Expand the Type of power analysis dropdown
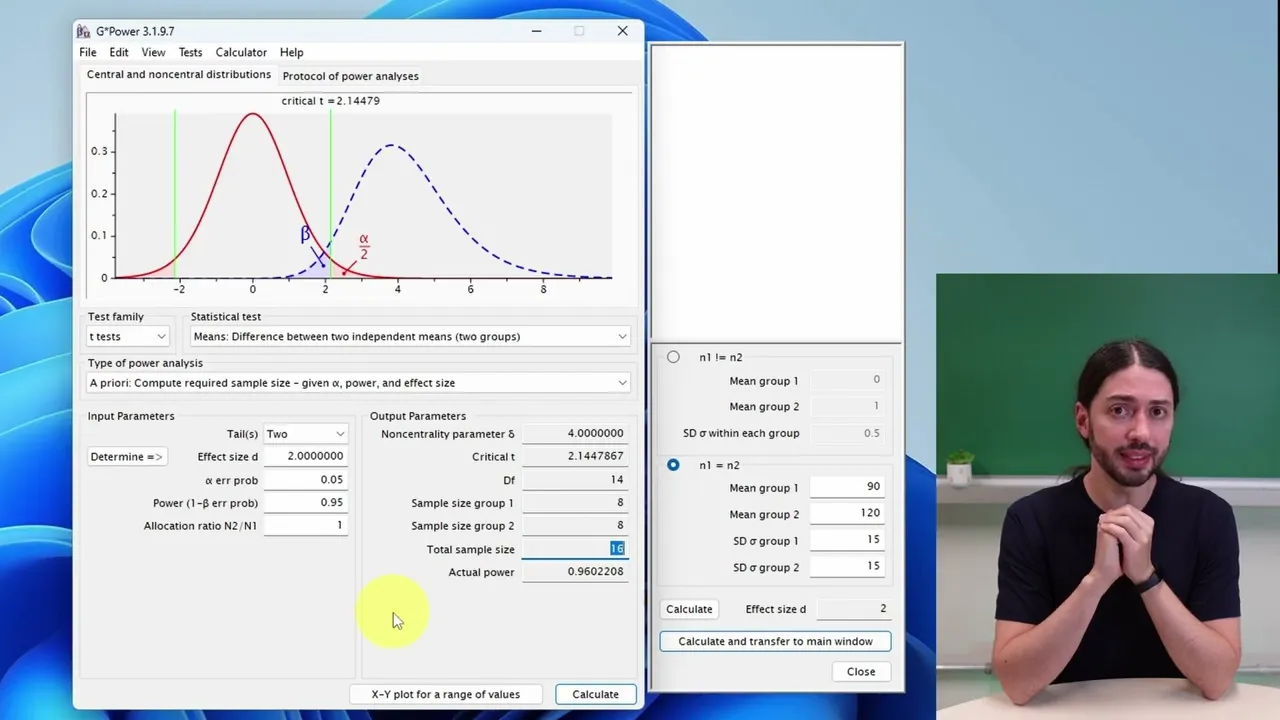 (x=359, y=383)
